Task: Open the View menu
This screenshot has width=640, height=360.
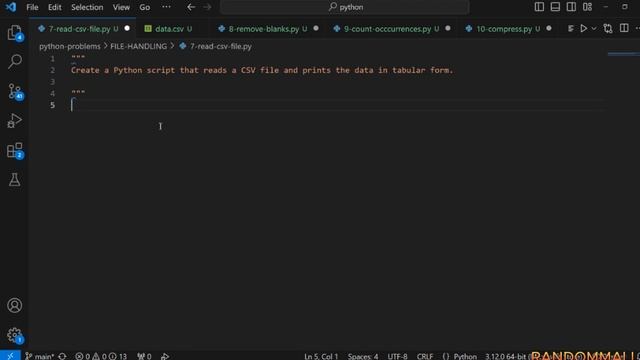Action: 121,7
